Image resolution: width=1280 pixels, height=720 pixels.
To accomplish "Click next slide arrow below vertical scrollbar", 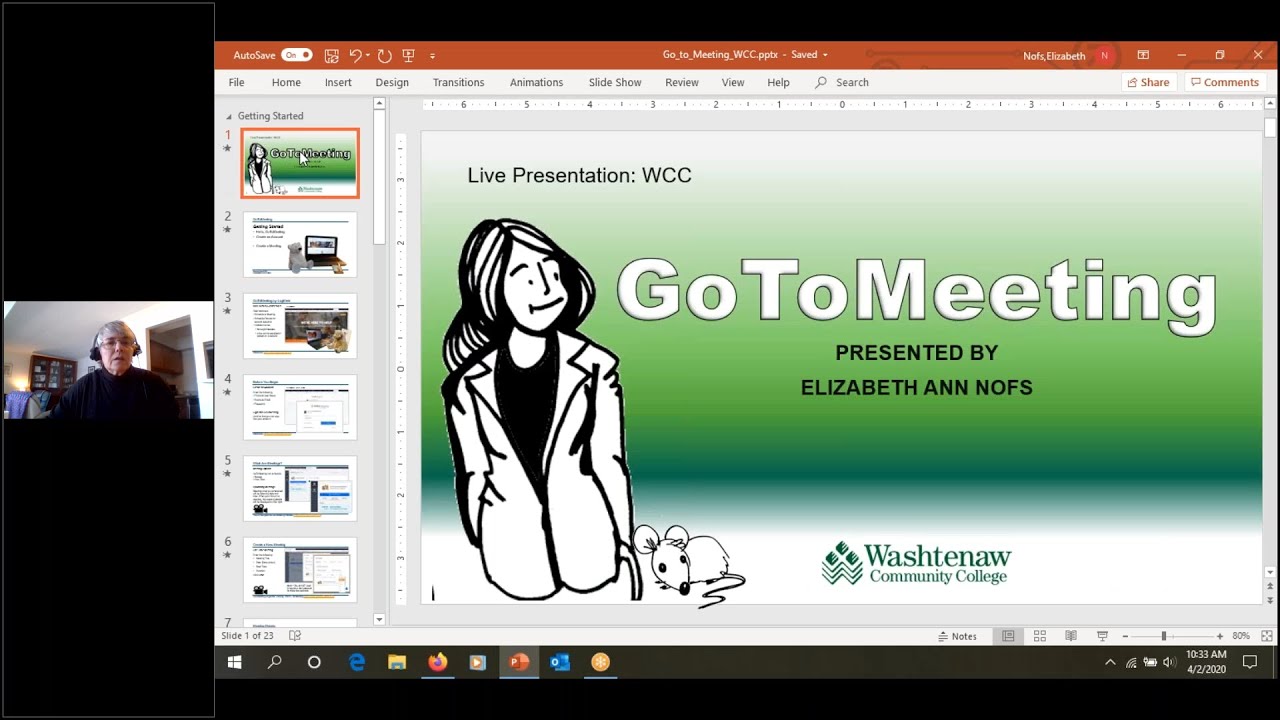I will (1270, 602).
